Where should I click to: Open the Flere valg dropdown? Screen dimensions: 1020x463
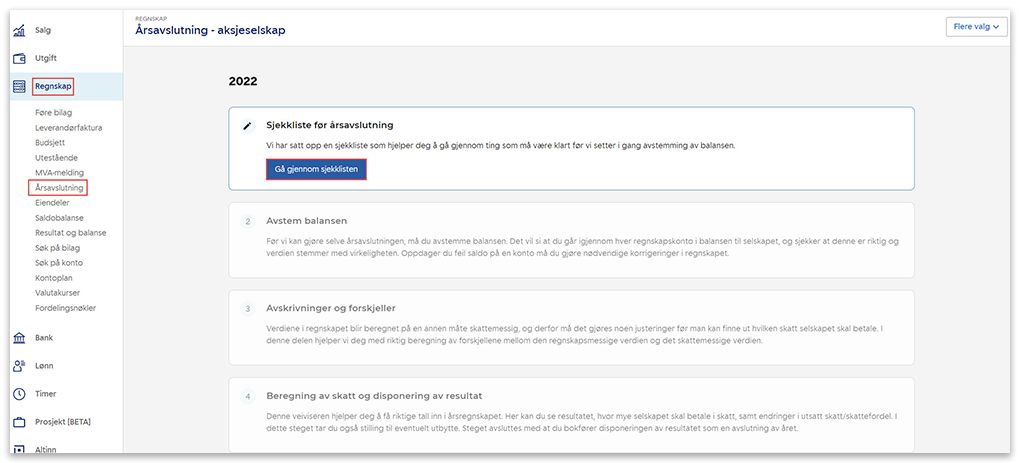975,27
